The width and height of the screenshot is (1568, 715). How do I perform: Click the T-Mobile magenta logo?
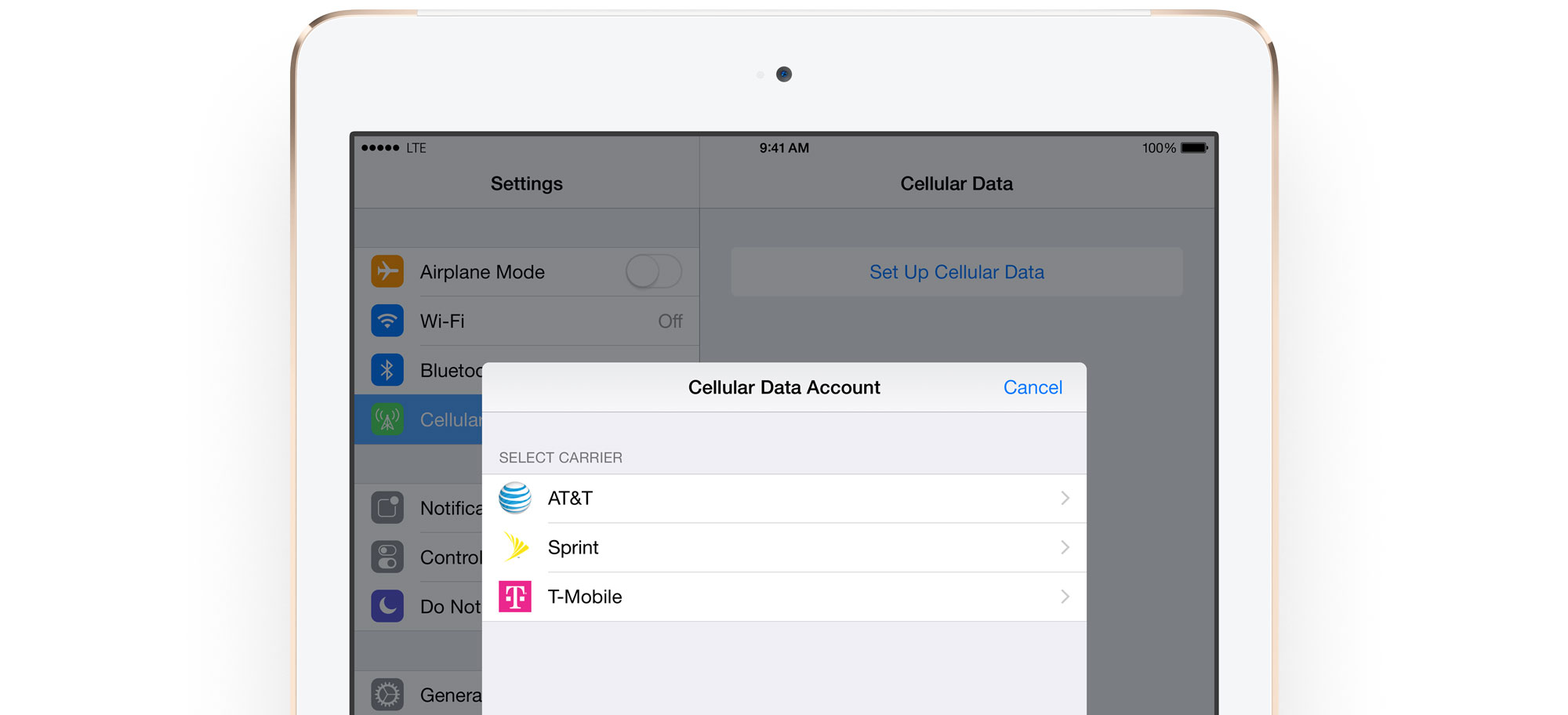coord(515,597)
